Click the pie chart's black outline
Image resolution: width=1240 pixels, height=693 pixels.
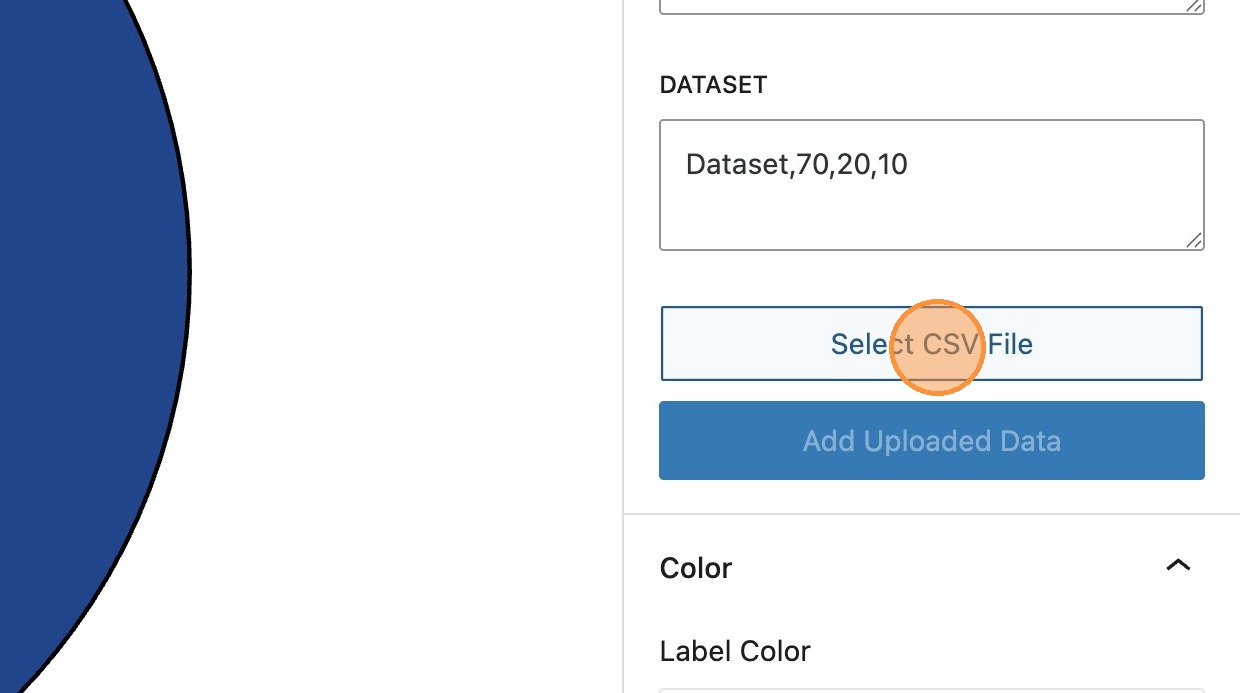coord(190,270)
